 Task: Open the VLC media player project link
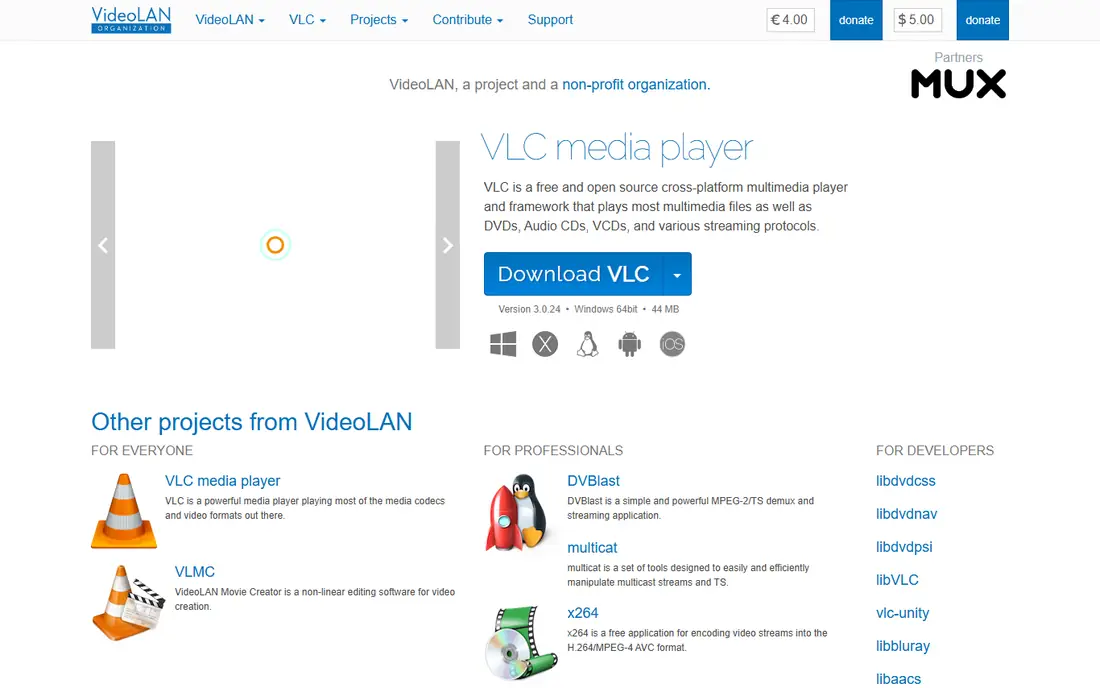coord(222,480)
